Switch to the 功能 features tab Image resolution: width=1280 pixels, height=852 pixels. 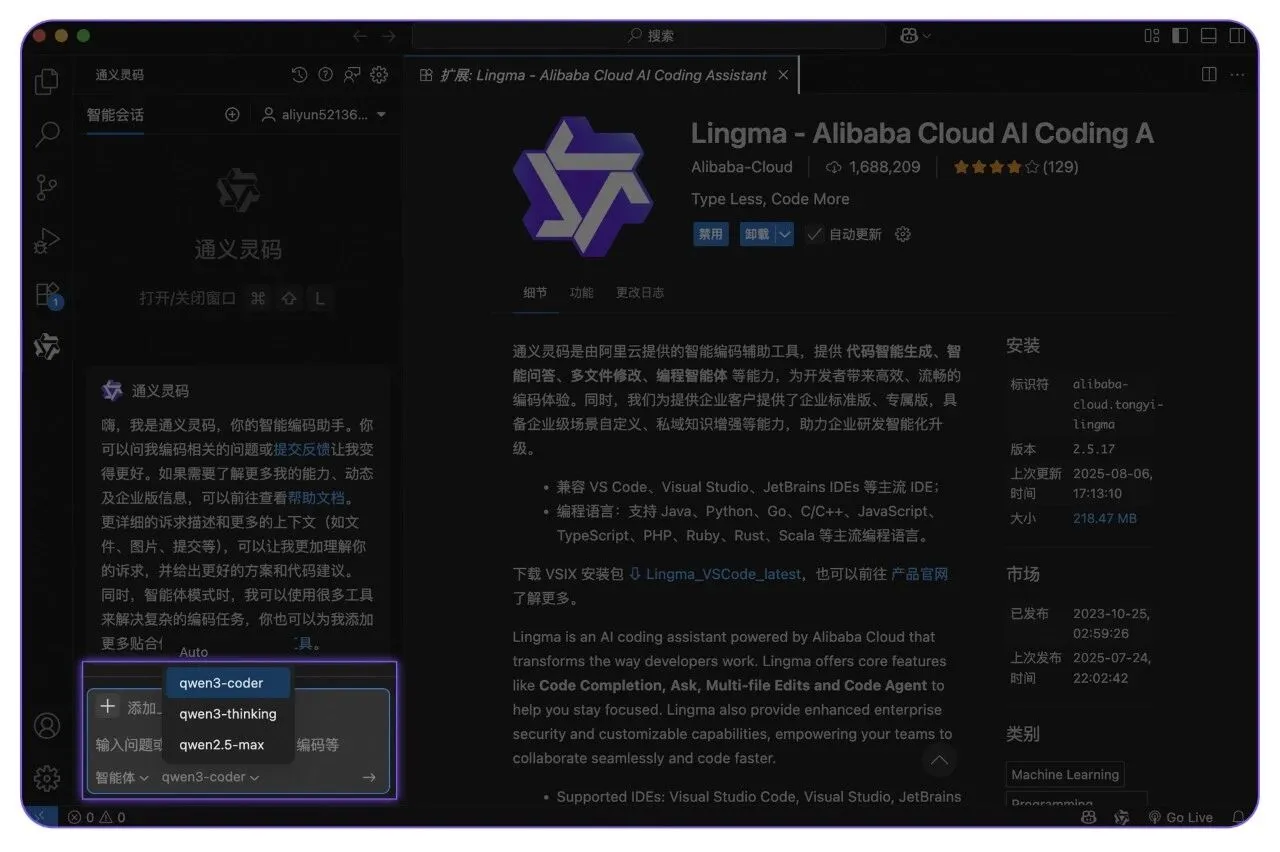(x=581, y=293)
